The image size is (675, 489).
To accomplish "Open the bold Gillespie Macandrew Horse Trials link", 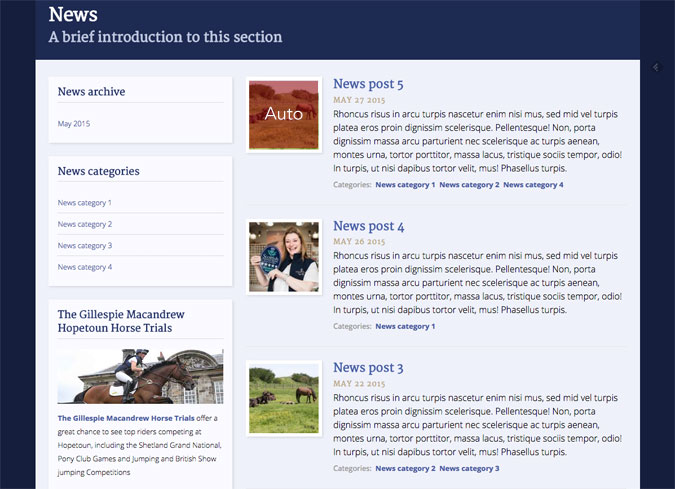I will coord(126,418).
